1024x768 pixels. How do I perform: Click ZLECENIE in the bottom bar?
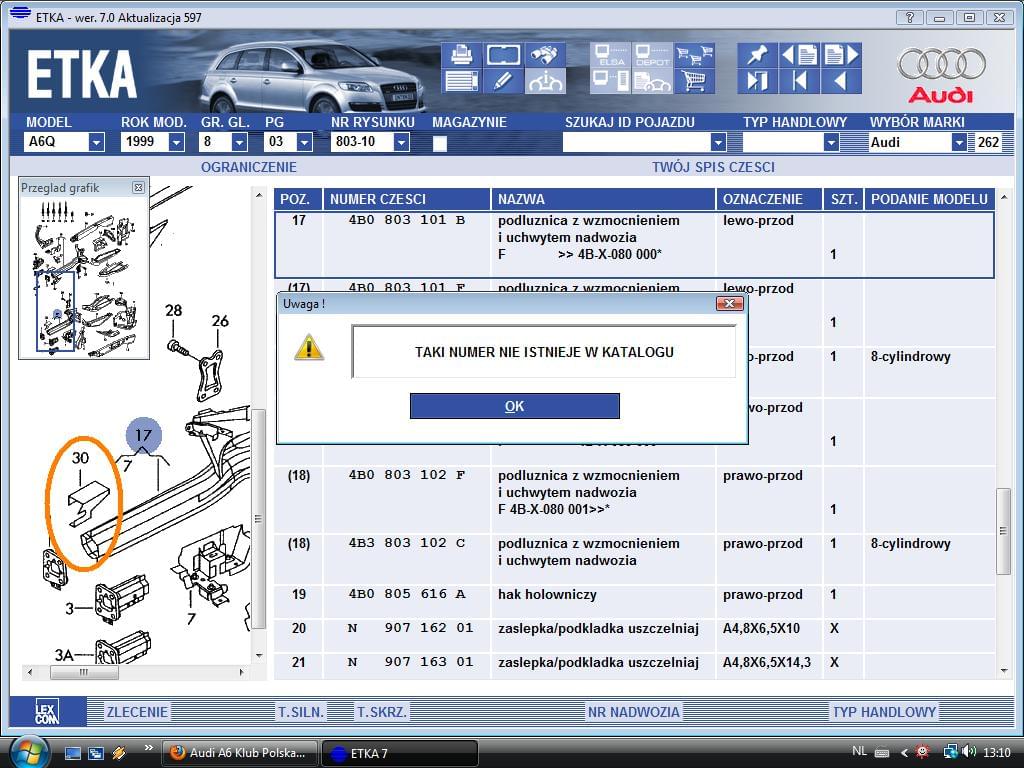pos(137,712)
